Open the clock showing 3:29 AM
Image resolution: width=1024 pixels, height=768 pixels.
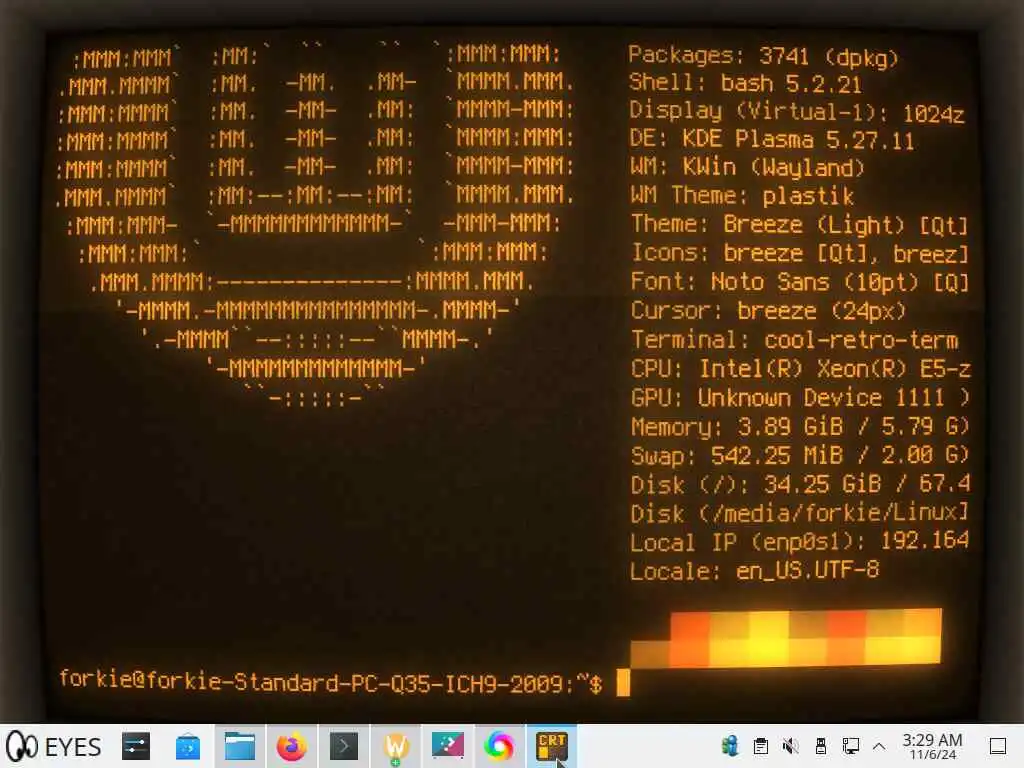[x=932, y=746]
